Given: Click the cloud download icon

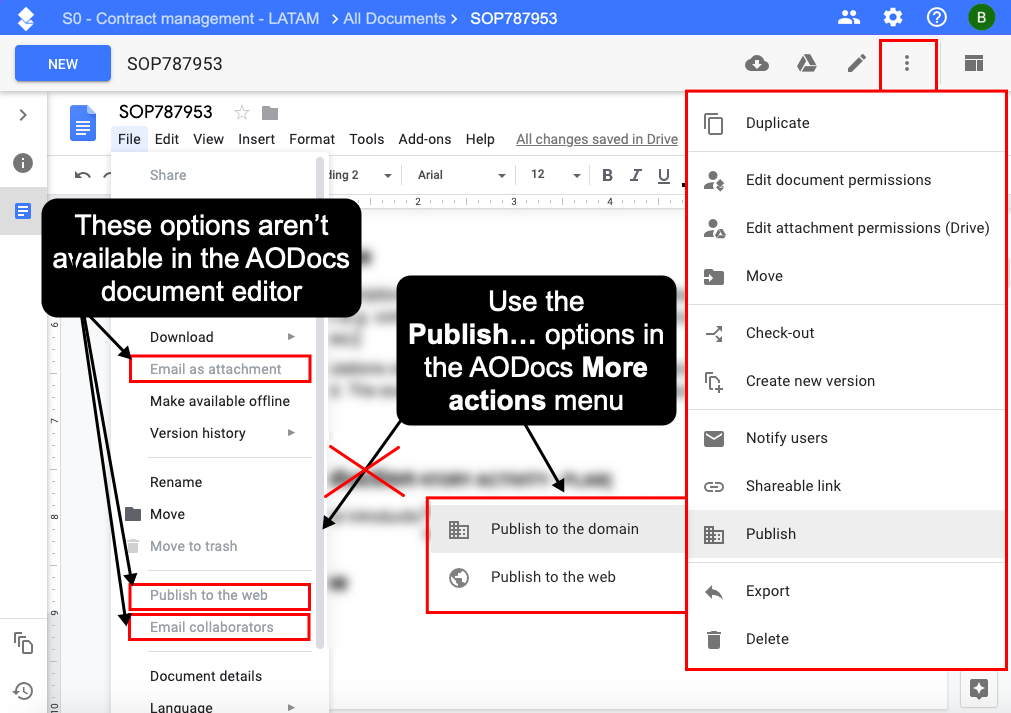Looking at the screenshot, I should (x=757, y=63).
